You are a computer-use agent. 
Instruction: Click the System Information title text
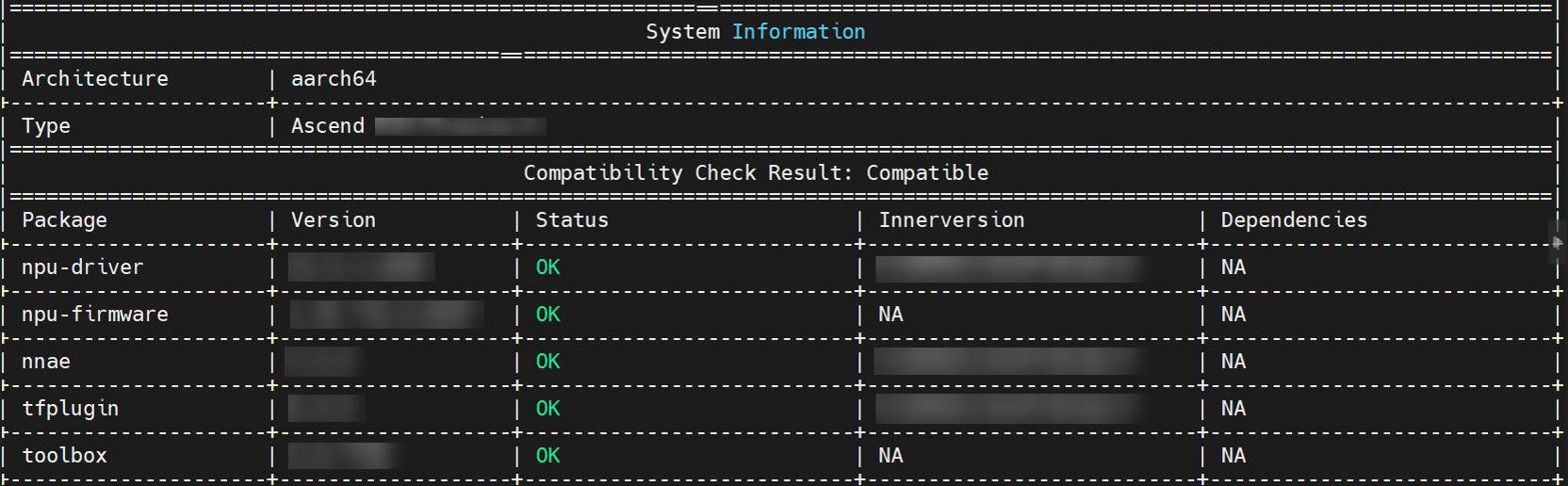click(x=755, y=32)
